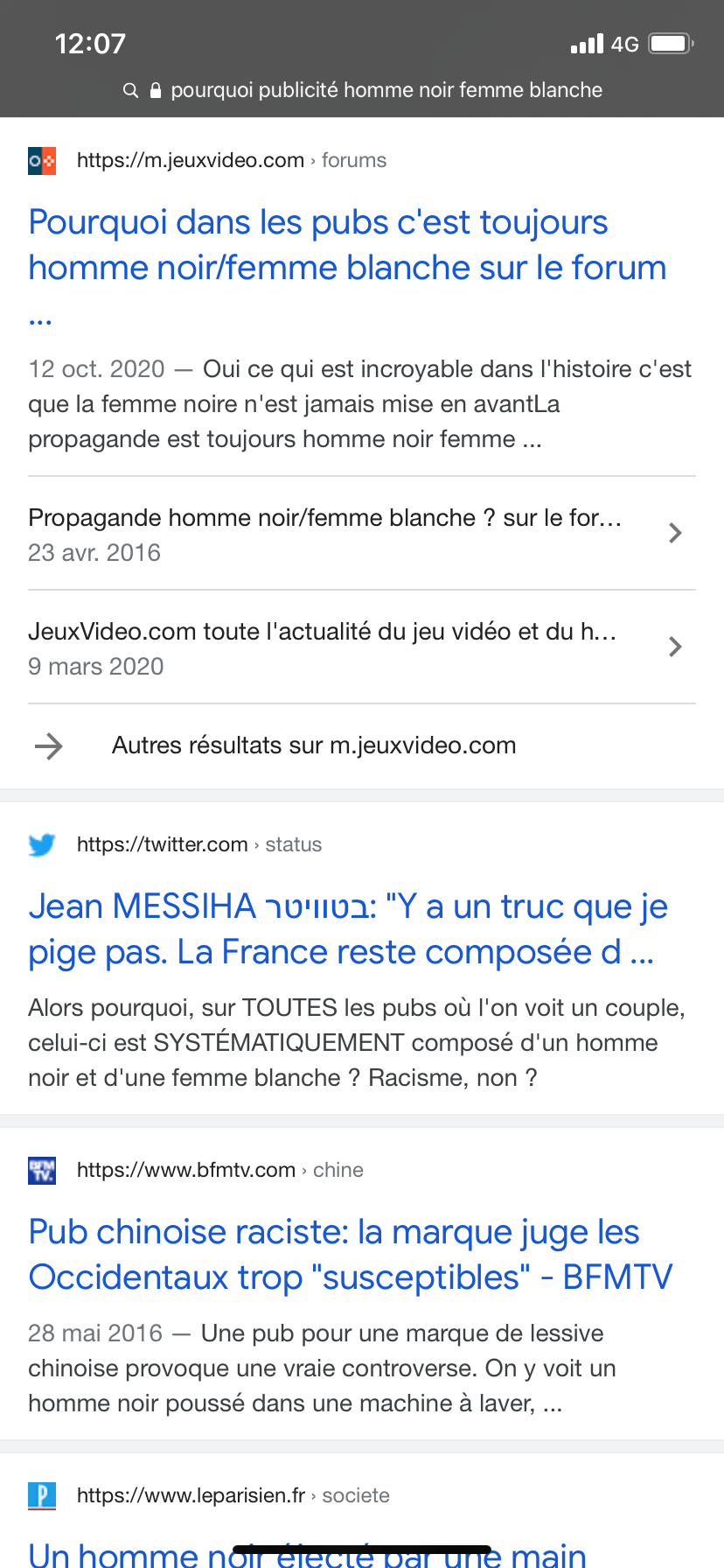This screenshot has width=724, height=1568.
Task: Tap the padlock security icon
Action: click(156, 90)
